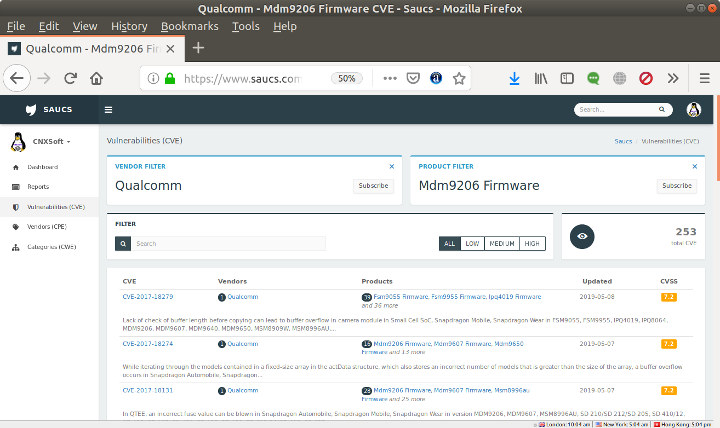Select the ALL severity filter

pos(450,243)
